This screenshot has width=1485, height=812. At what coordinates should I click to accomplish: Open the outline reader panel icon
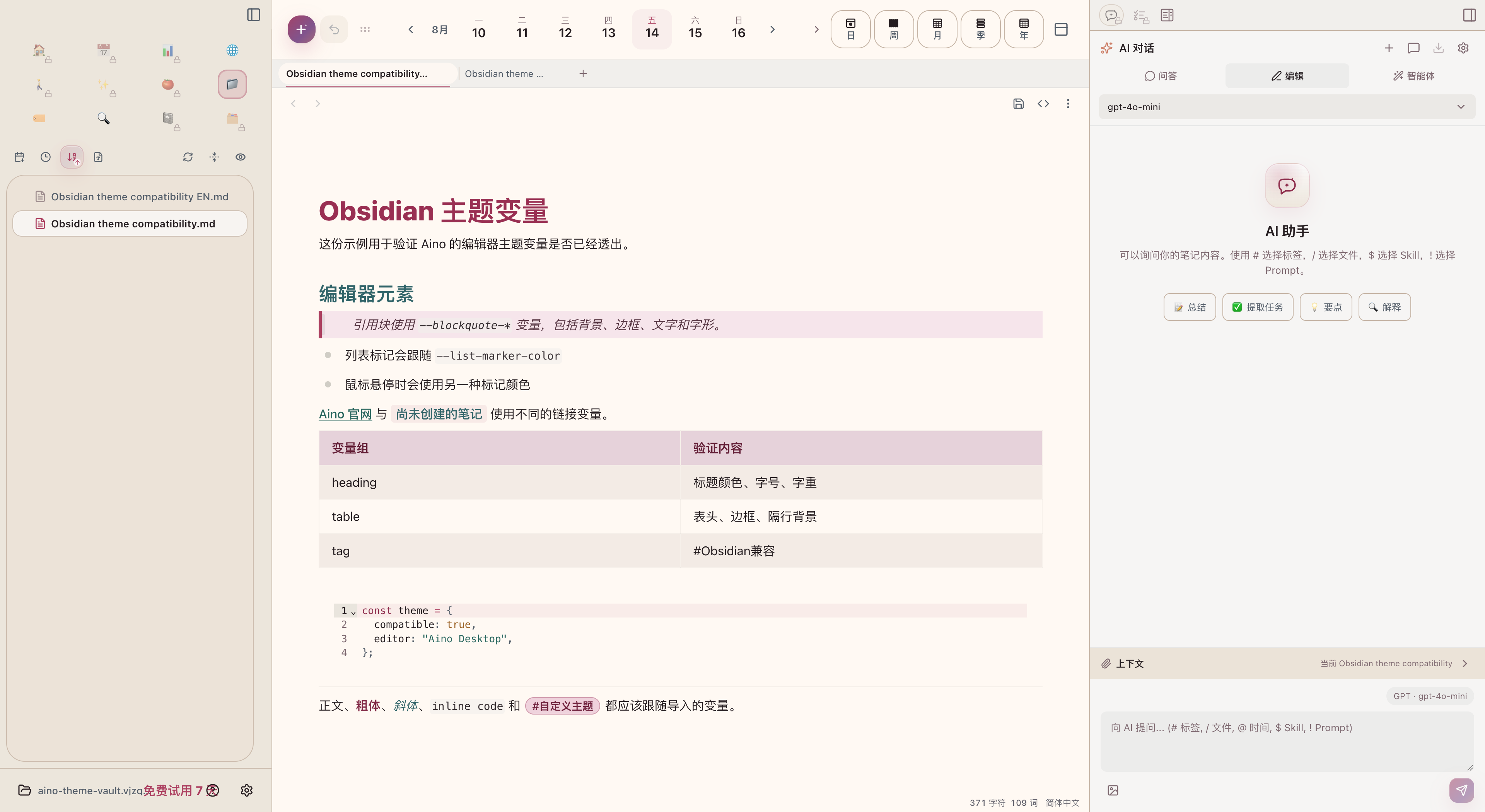coord(1168,15)
